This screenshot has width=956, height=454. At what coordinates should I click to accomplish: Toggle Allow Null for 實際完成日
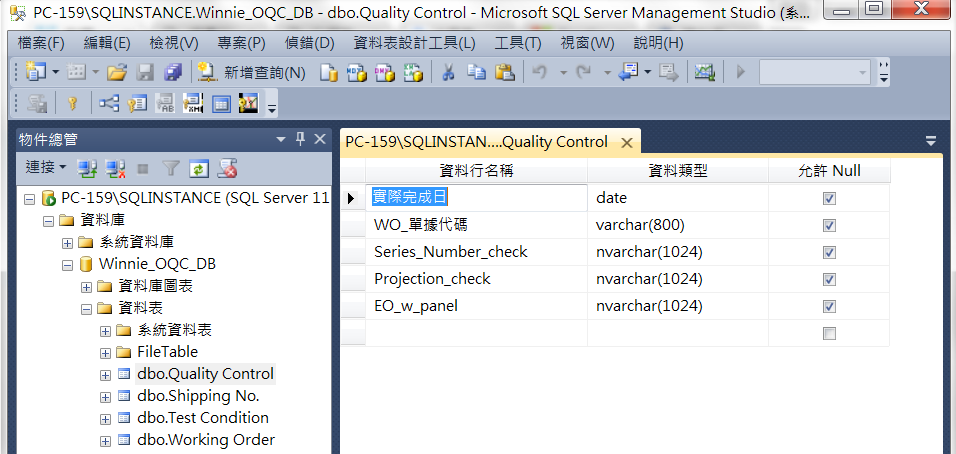click(x=829, y=199)
